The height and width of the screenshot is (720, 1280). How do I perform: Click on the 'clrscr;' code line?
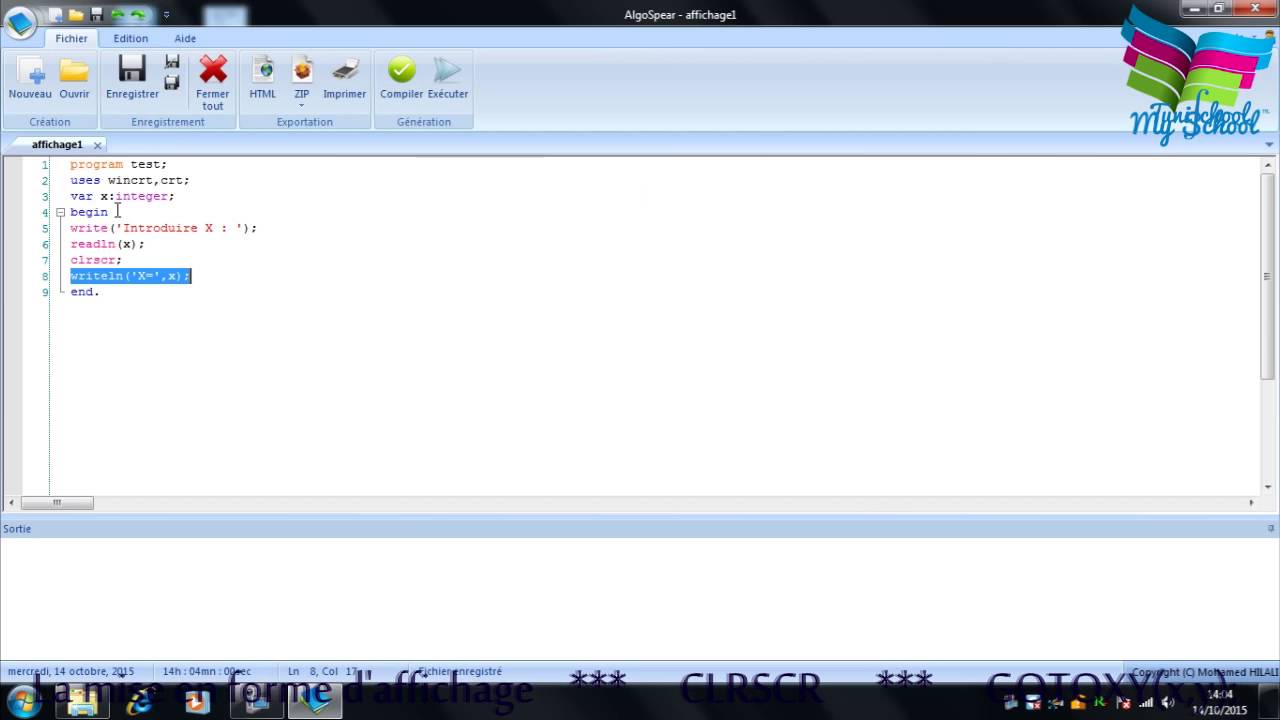point(96,260)
